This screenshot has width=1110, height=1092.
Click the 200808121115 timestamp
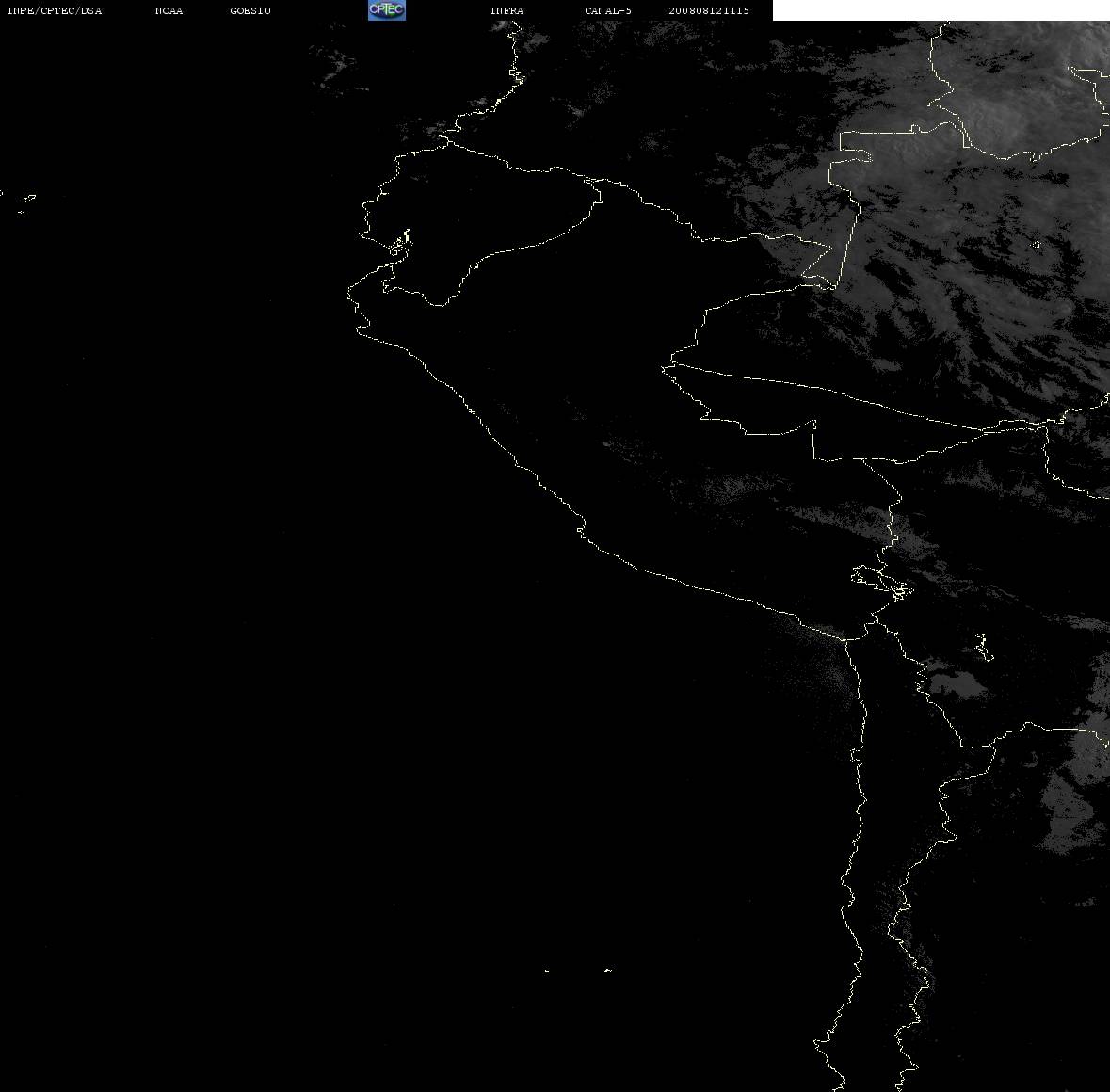709,10
